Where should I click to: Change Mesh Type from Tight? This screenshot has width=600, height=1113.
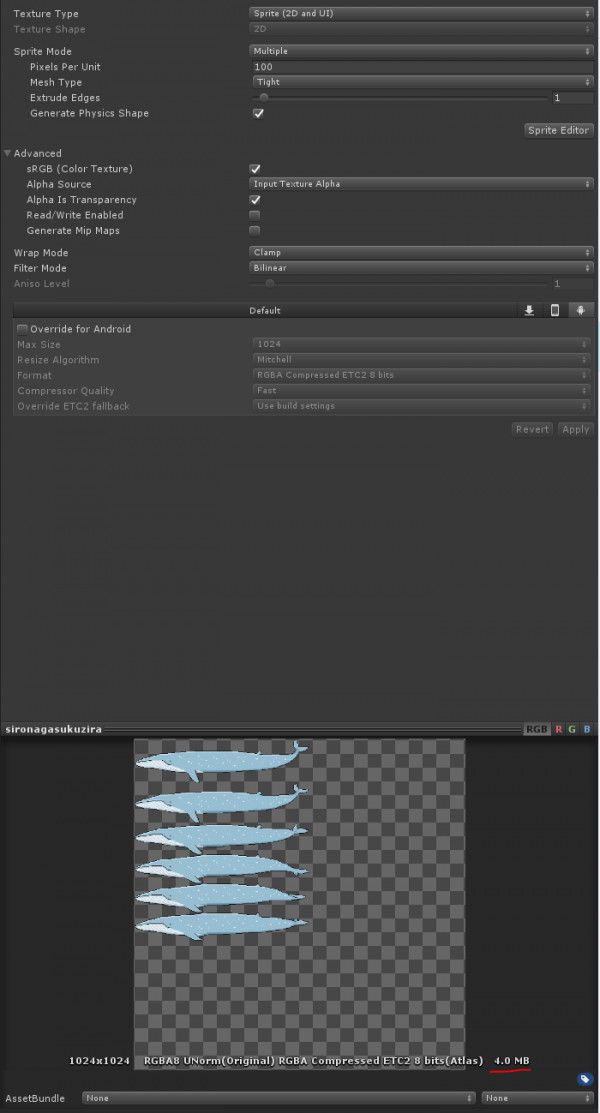tap(424, 82)
